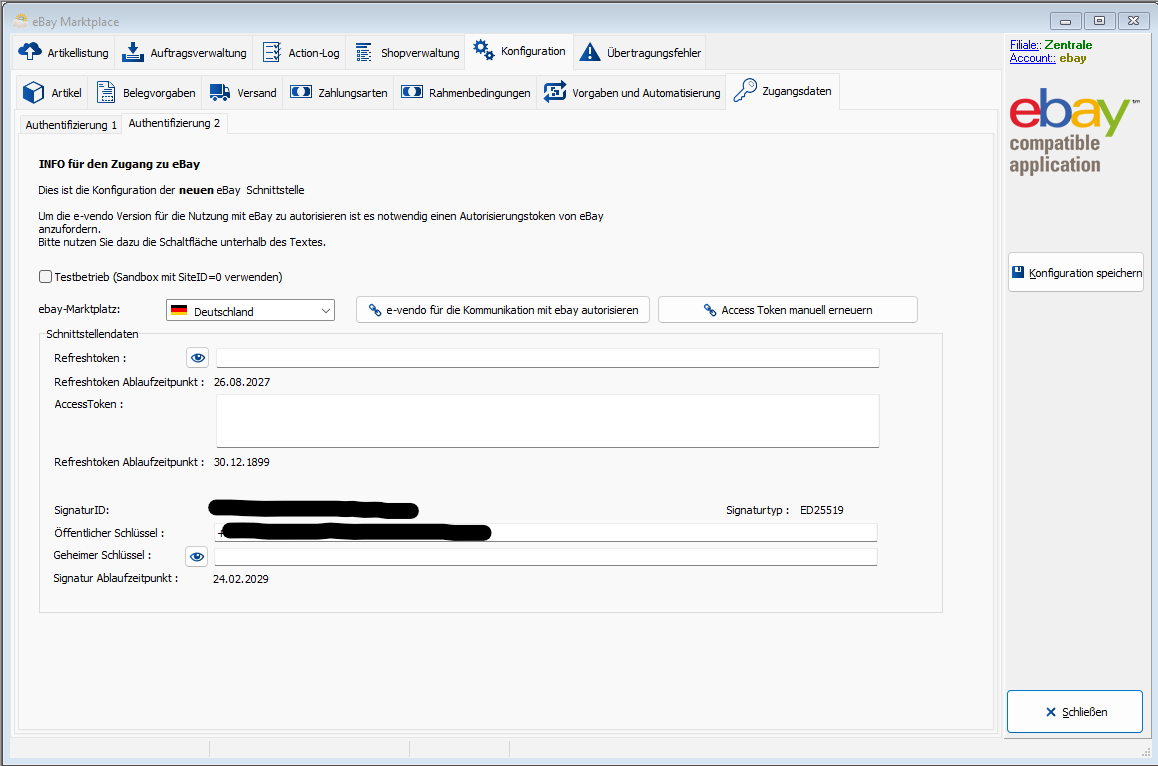The image size is (1158, 766).
Task: Minimize the eBay Marktplace window
Action: point(1065,21)
